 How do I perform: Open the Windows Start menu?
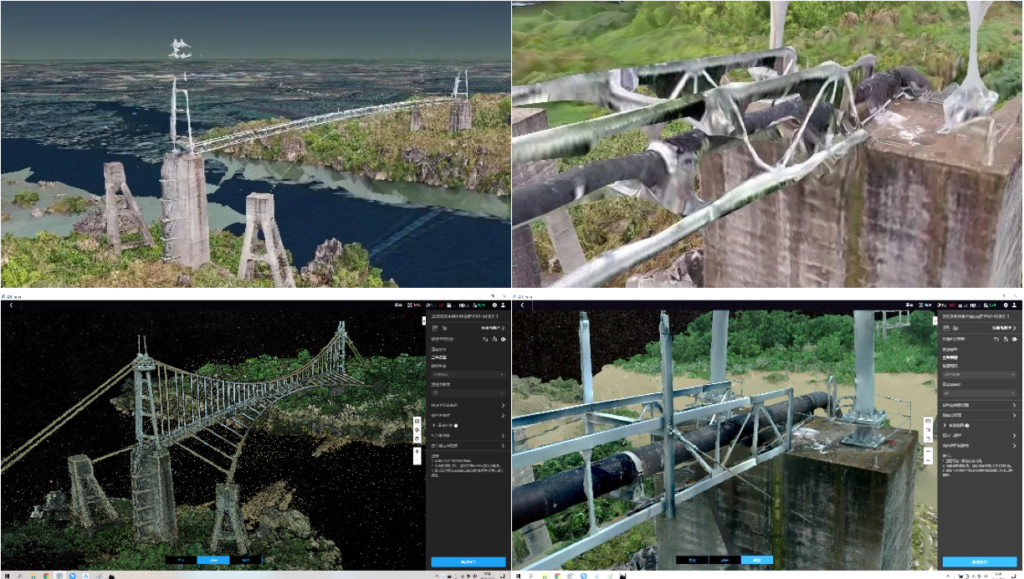(5, 575)
